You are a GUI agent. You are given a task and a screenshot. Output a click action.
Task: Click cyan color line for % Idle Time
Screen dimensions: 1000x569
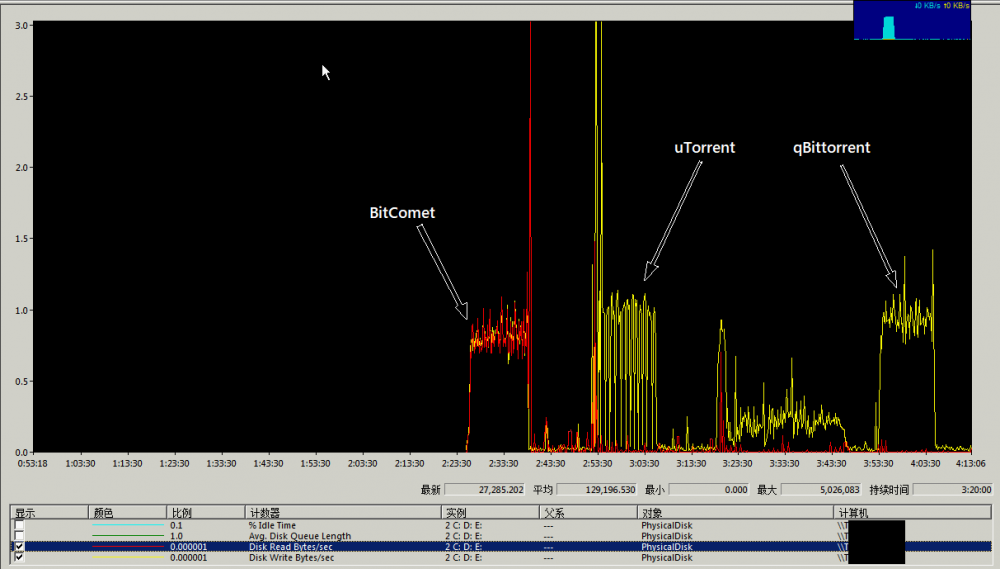pos(128,526)
